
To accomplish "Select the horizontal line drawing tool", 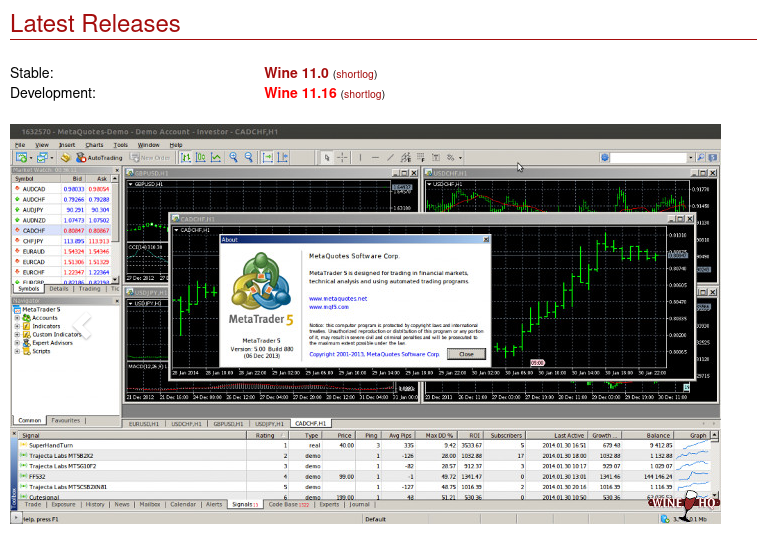I will click(x=375, y=157).
